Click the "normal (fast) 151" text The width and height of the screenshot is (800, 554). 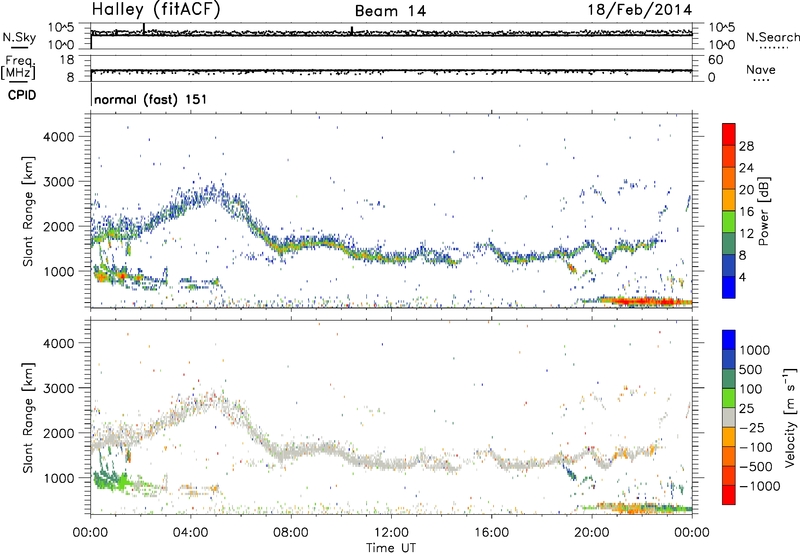[x=151, y=99]
